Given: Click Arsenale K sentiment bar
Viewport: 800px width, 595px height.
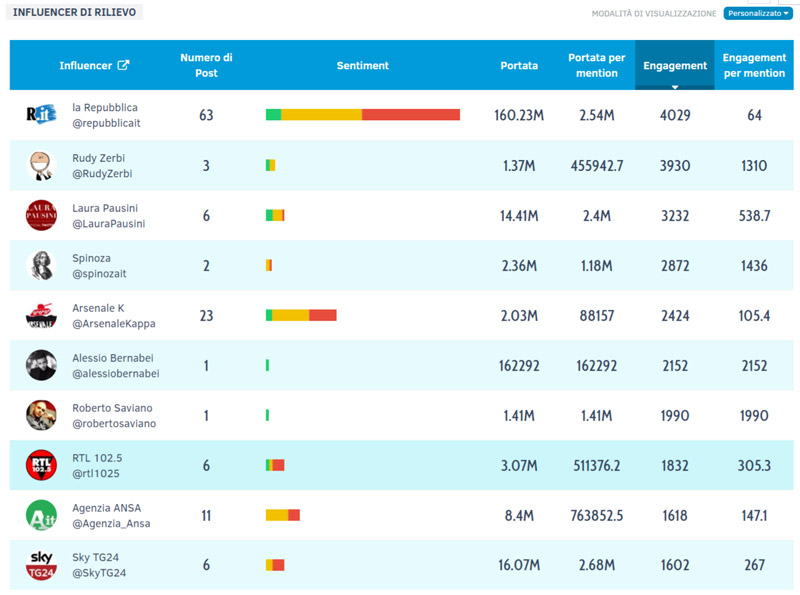Looking at the screenshot, I should click(301, 315).
